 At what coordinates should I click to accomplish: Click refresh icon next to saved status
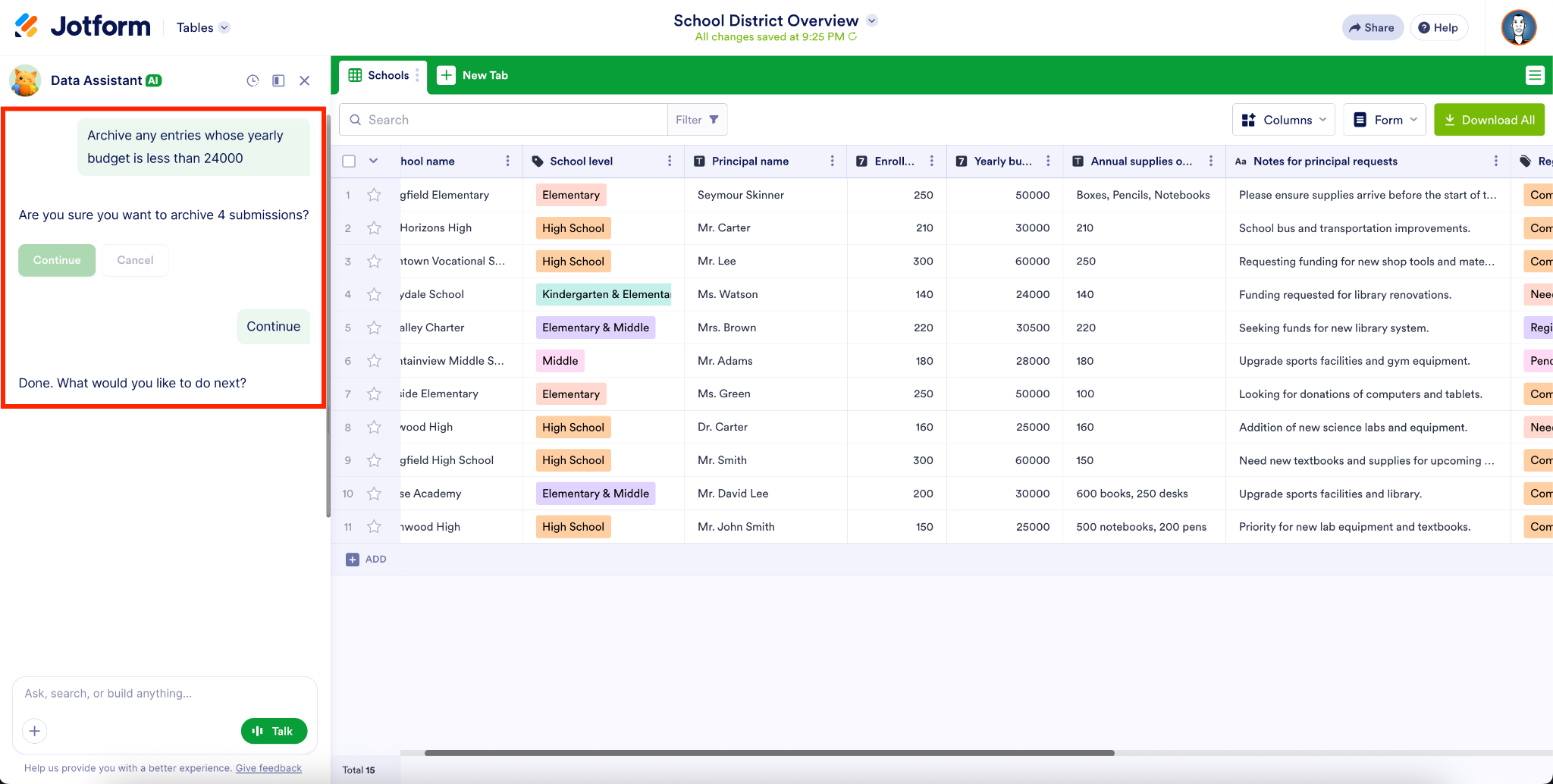point(853,36)
